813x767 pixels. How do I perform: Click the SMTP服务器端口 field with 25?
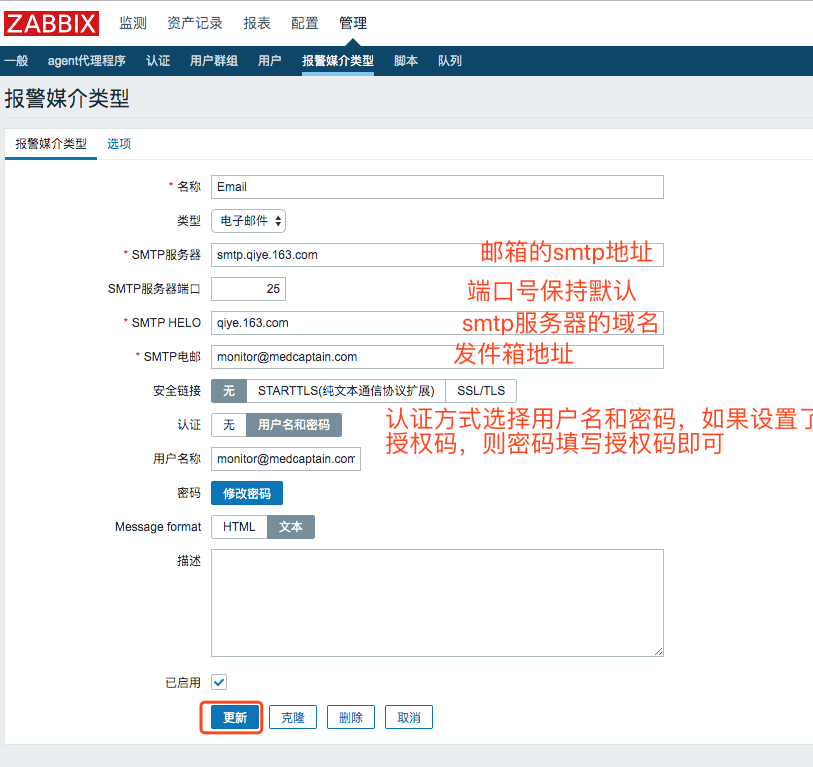248,289
